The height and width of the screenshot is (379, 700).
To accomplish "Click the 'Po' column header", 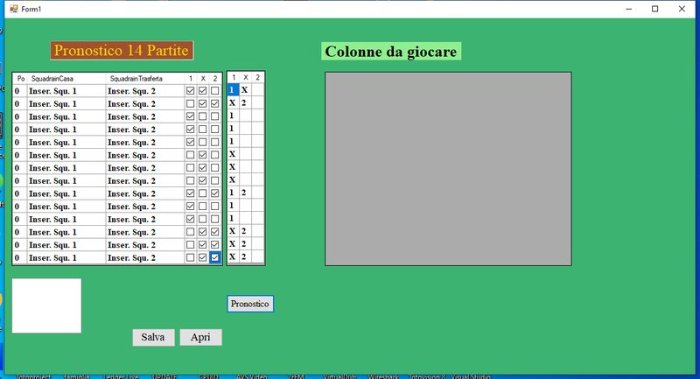I will point(20,79).
